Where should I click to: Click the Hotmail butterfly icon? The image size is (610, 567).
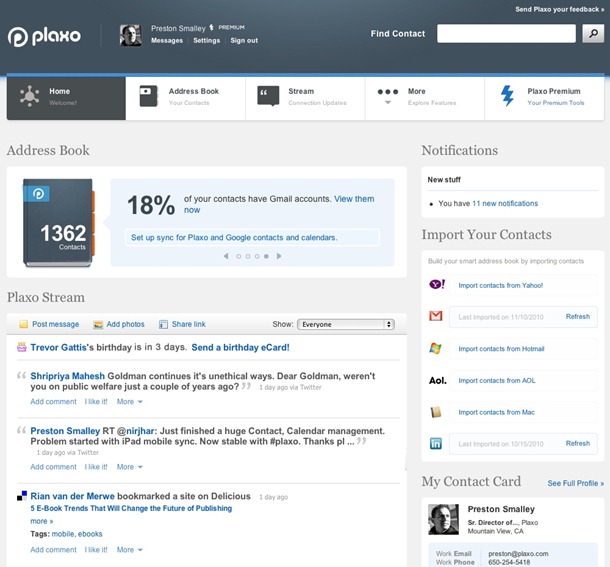pyautogui.click(x=435, y=348)
